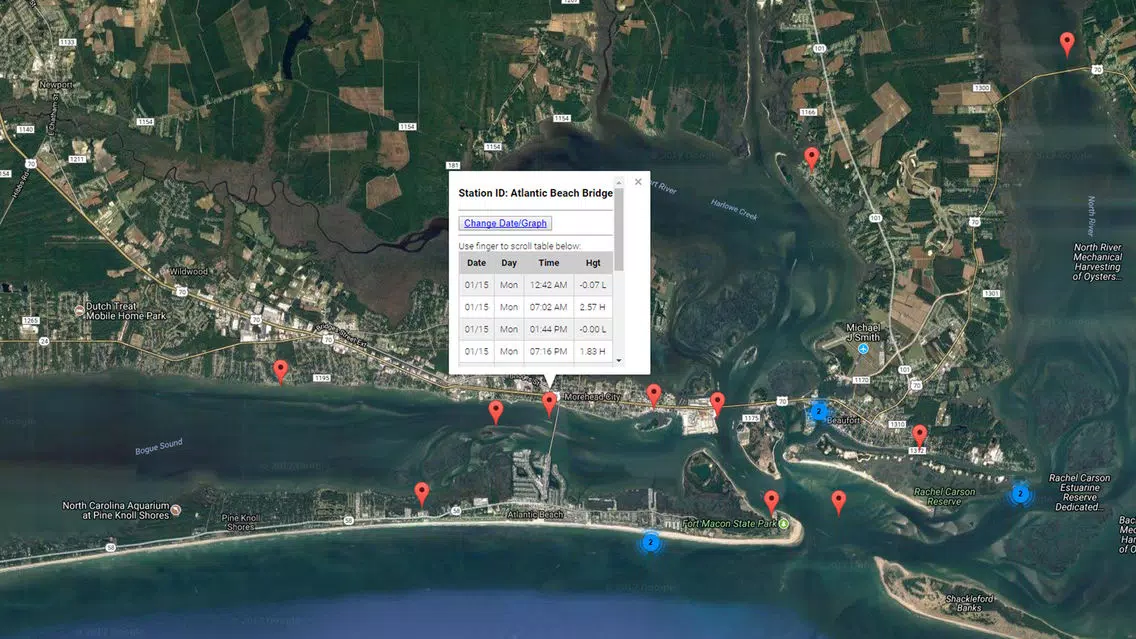Click red pin at Morehead City port terminal
1136x639 pixels.
tap(717, 403)
